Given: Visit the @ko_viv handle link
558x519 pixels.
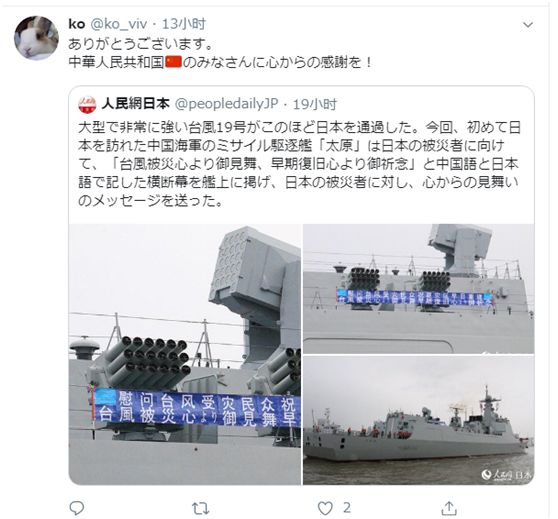Looking at the screenshot, I should tap(119, 24).
